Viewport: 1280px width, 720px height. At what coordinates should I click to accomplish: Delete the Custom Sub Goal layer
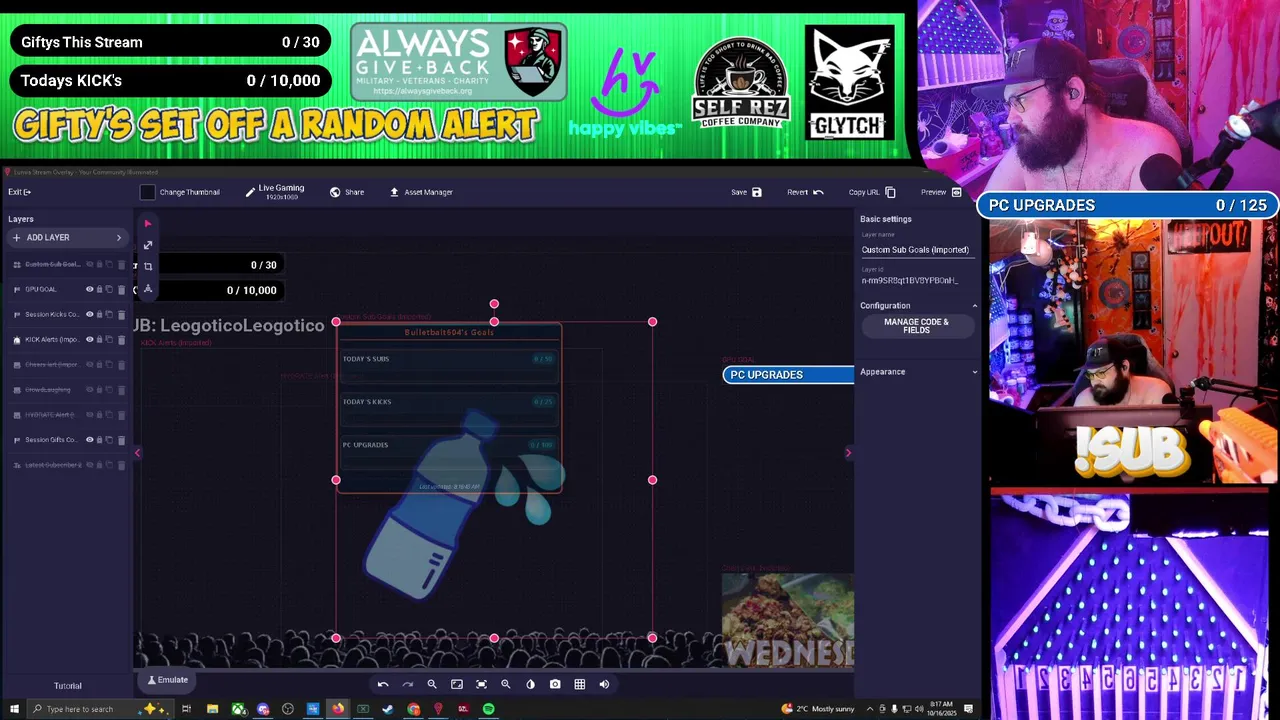click(122, 264)
